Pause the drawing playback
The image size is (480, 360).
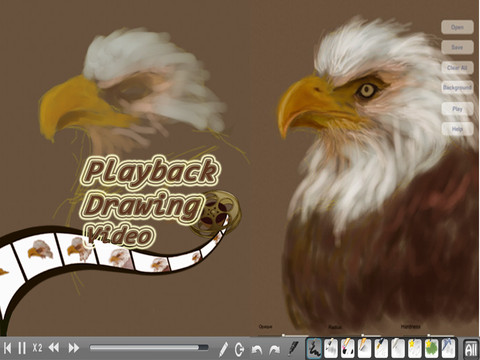22,348
